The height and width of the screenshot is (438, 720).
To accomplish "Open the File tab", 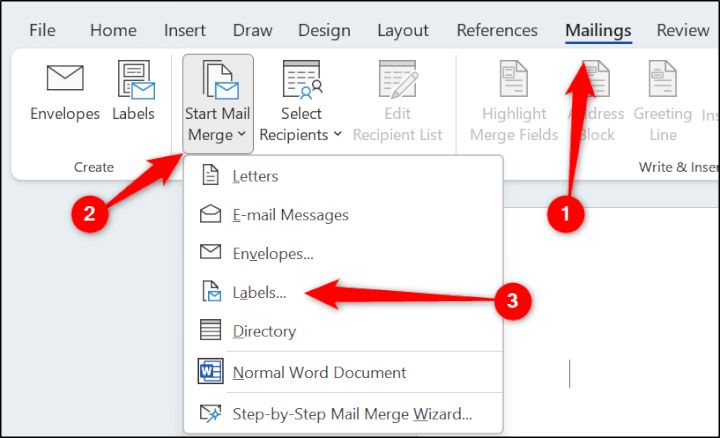I will [x=42, y=30].
